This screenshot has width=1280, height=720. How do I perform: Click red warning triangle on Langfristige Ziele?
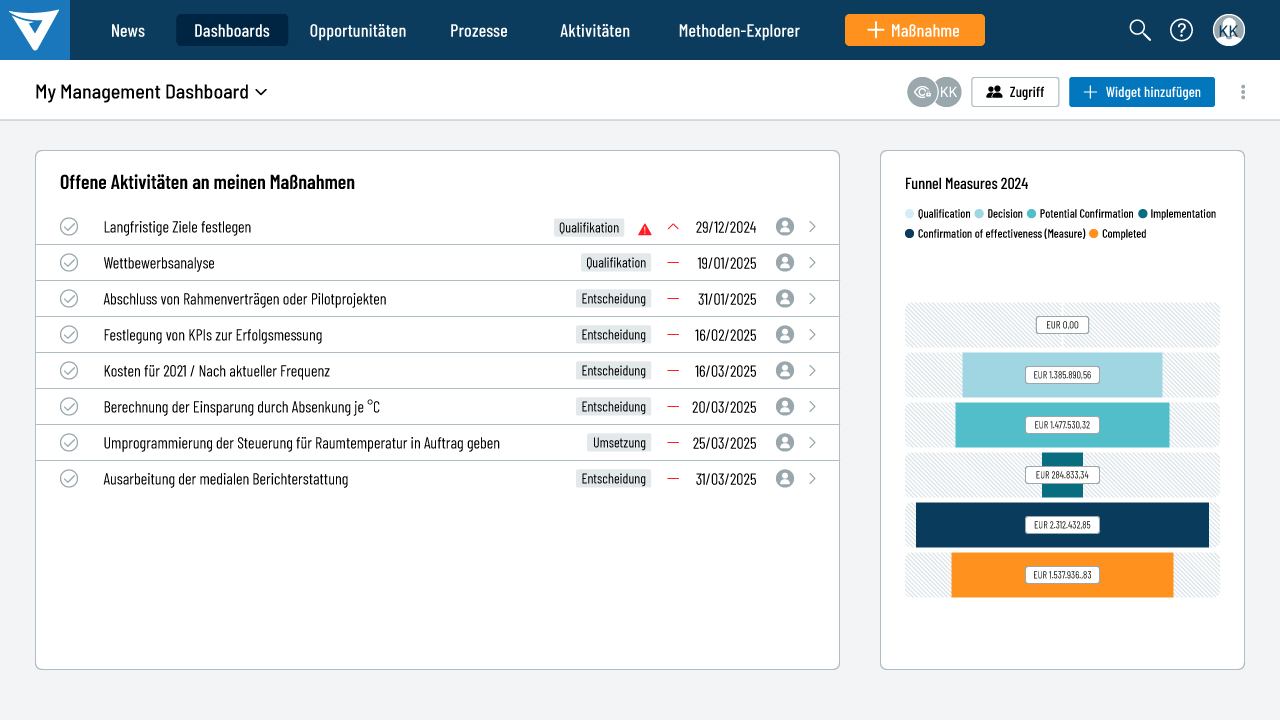pyautogui.click(x=645, y=228)
